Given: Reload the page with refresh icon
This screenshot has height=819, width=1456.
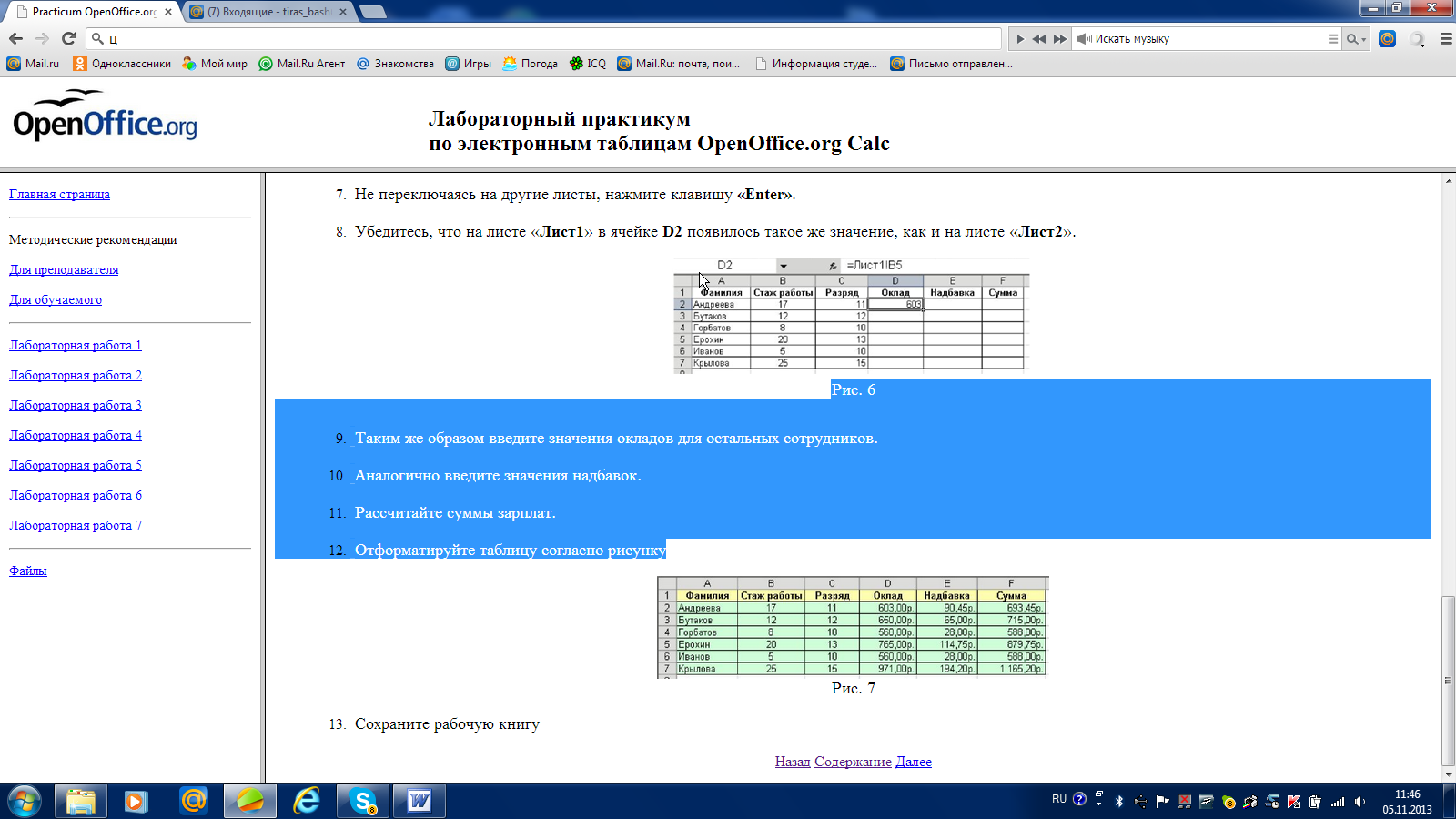Looking at the screenshot, I should (x=68, y=38).
